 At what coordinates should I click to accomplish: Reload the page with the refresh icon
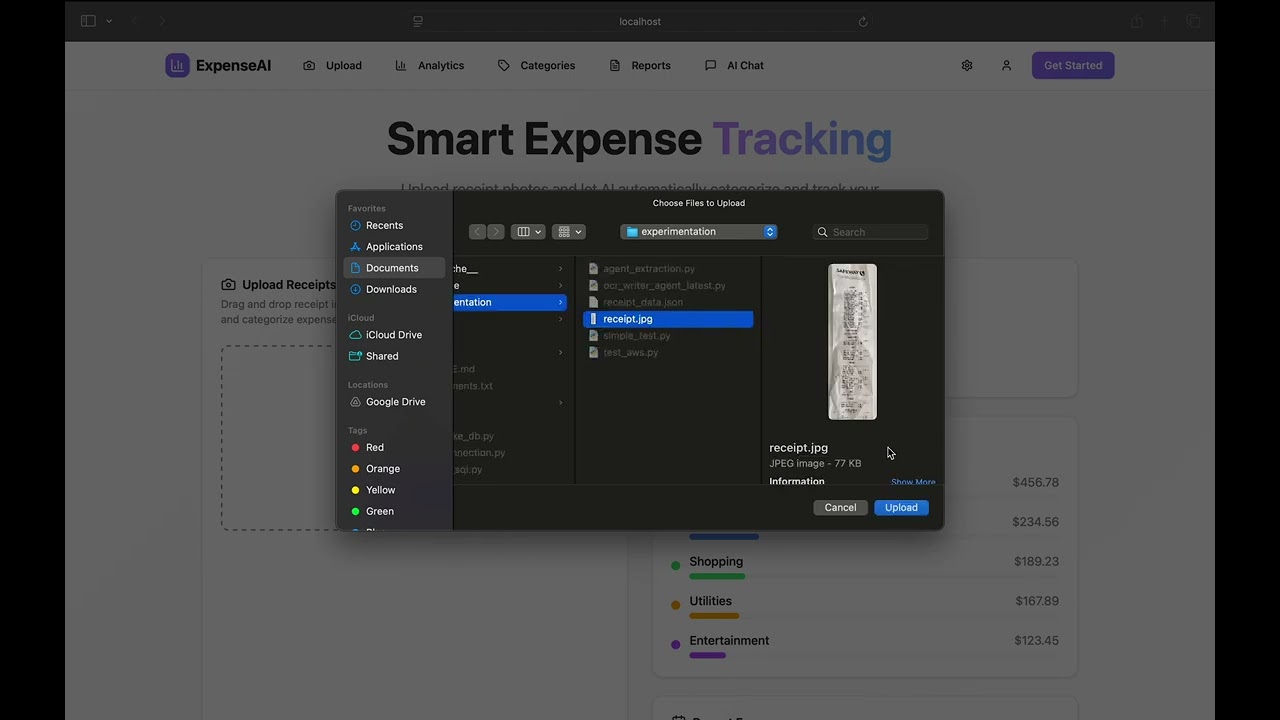863,21
